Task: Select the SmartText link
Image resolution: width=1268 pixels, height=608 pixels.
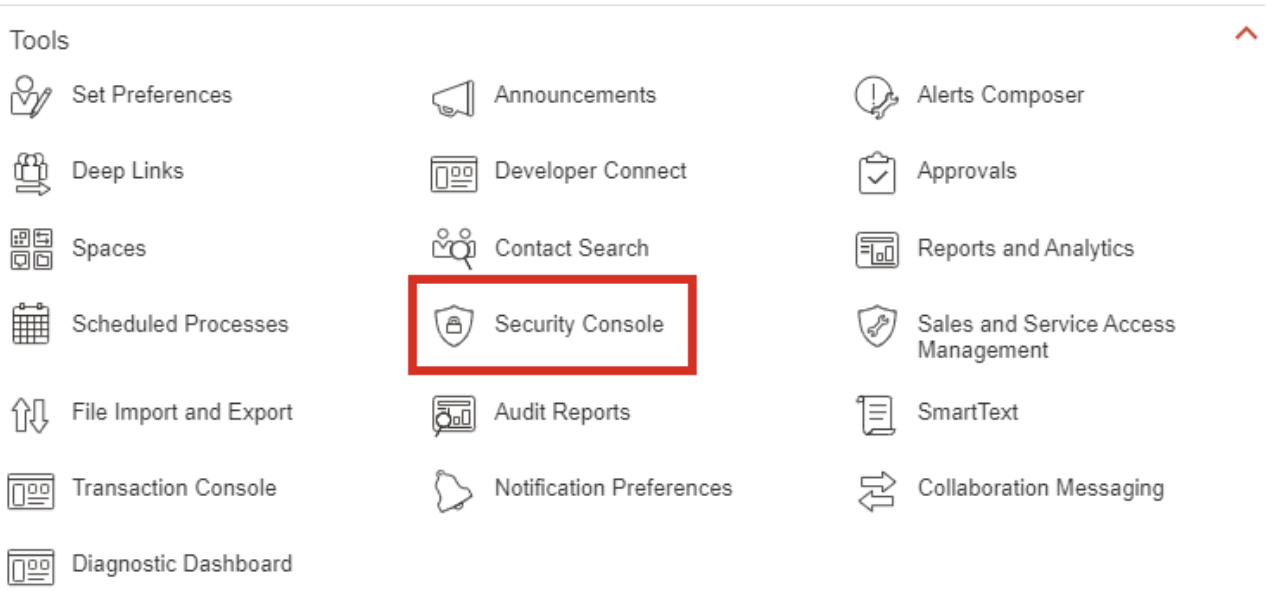Action: [967, 412]
